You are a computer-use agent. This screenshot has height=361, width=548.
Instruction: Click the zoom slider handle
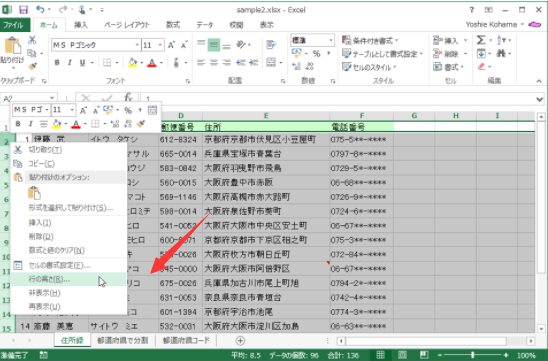coord(473,355)
